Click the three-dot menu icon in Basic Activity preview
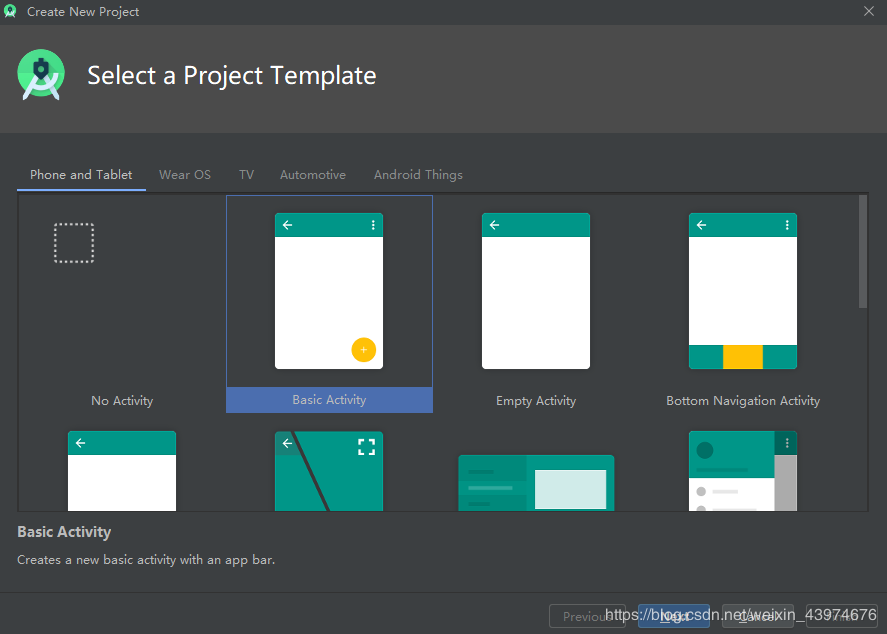The height and width of the screenshot is (634, 887). pyautogui.click(x=372, y=224)
